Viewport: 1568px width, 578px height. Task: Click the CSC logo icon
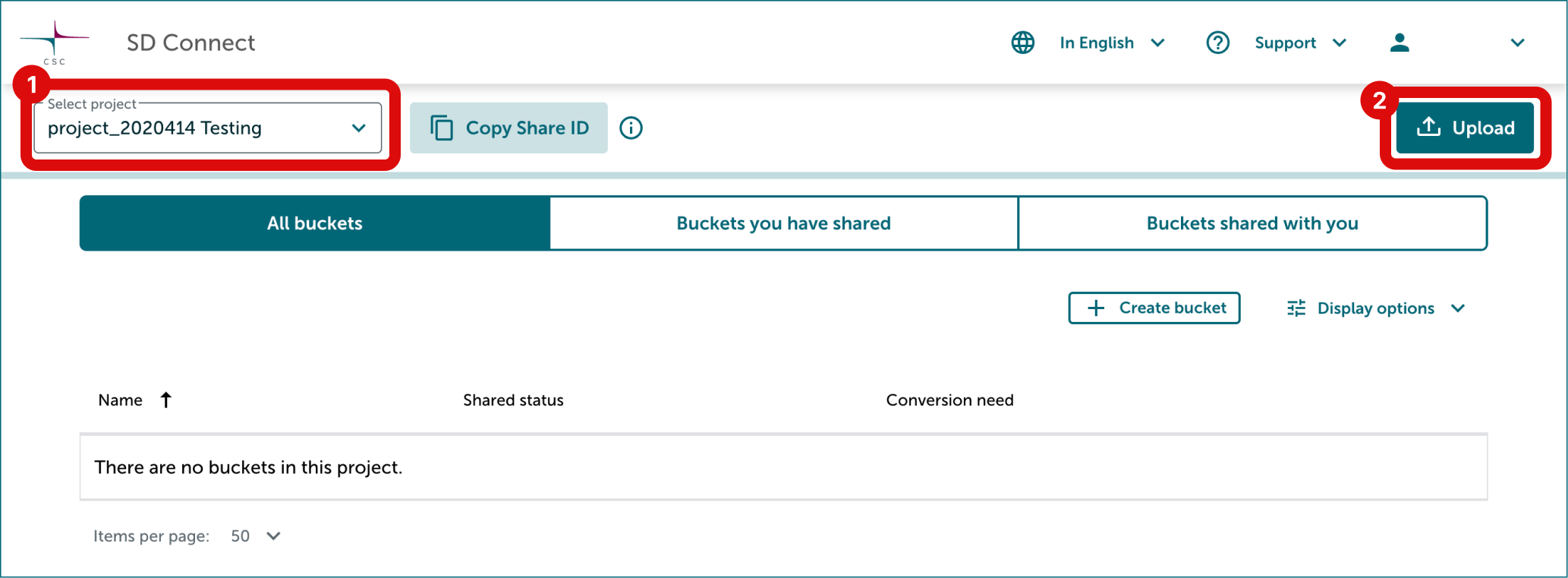(54, 43)
